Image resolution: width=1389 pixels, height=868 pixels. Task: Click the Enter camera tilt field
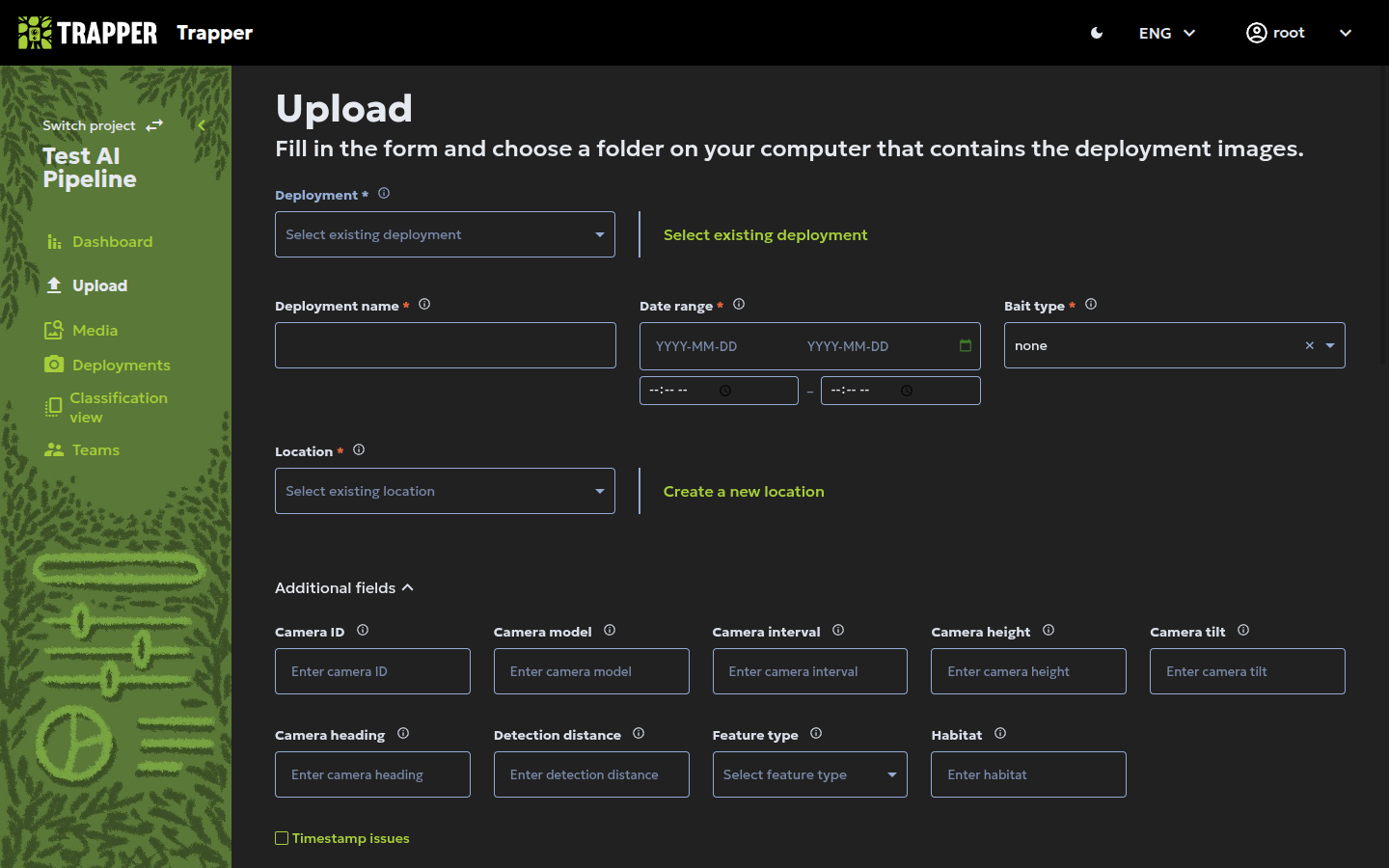(1247, 671)
